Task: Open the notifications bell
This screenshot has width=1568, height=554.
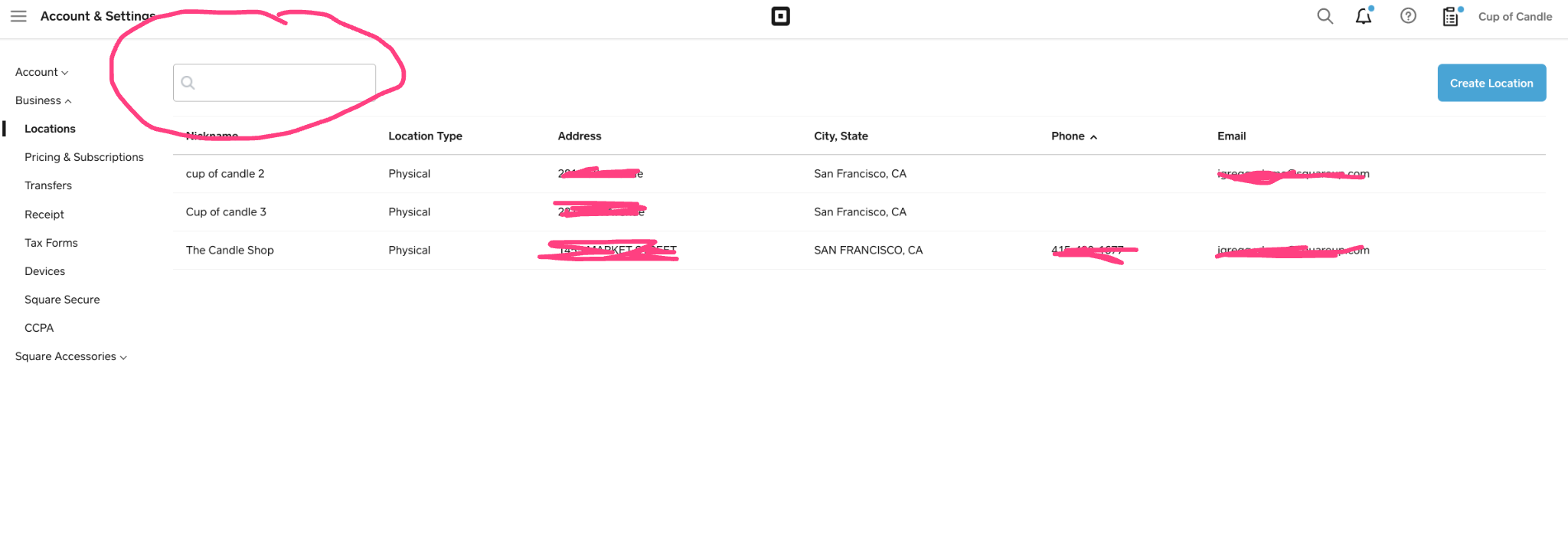Action: coord(1364,15)
